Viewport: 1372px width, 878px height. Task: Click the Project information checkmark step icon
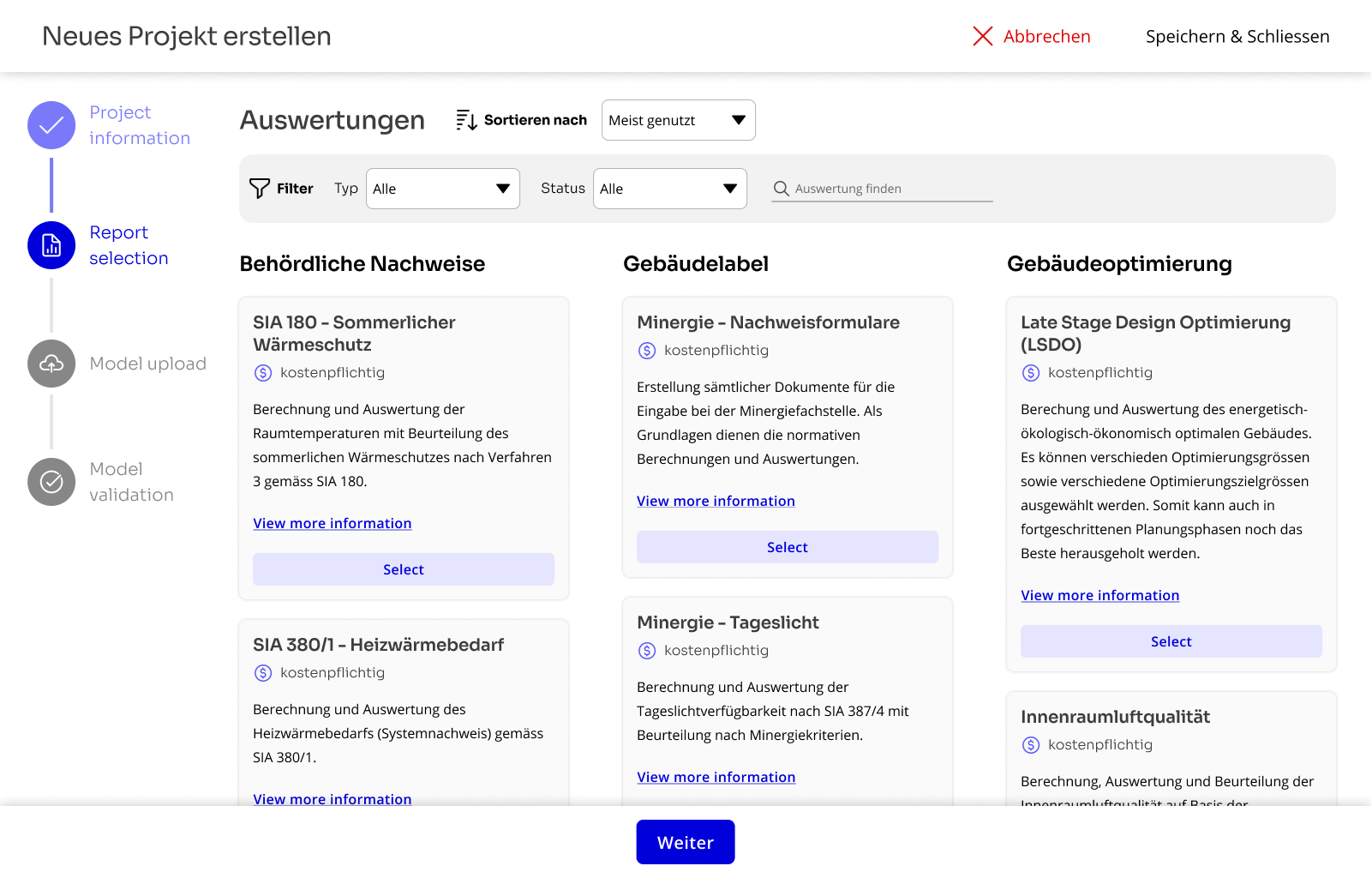(x=51, y=125)
